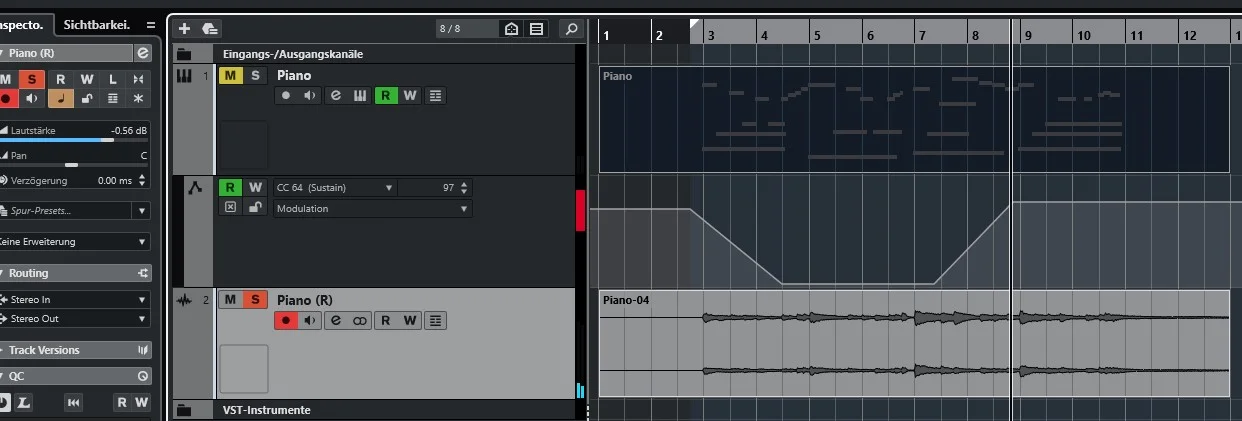Click bar 9 on the ruler

[1027, 35]
